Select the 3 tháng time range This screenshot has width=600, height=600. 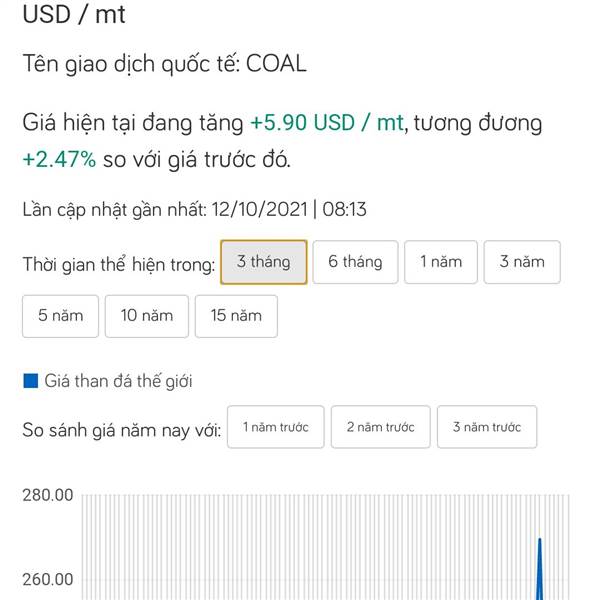tap(263, 262)
